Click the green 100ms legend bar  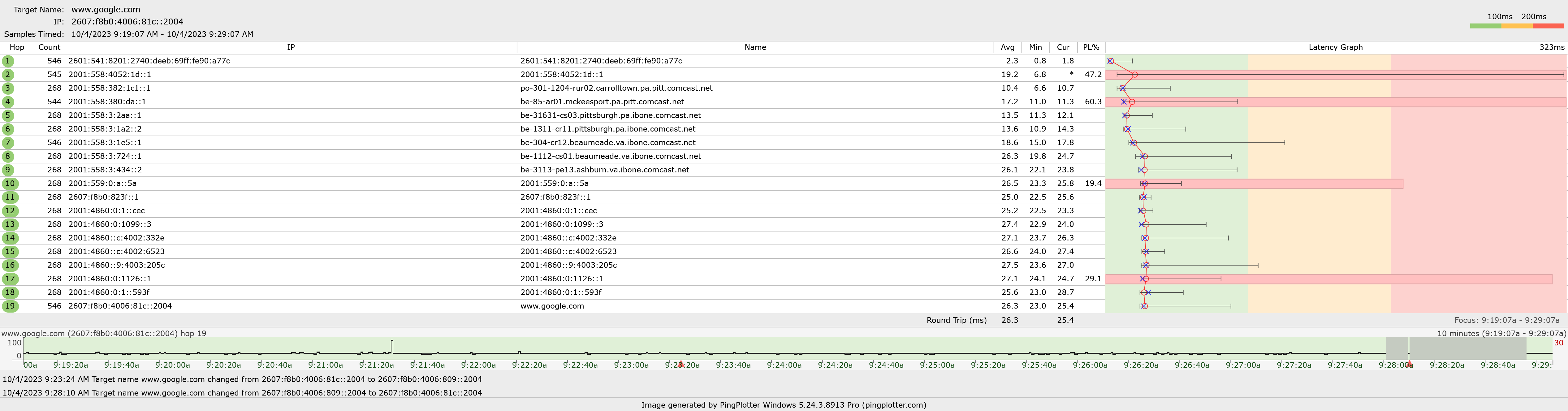pos(1485,26)
